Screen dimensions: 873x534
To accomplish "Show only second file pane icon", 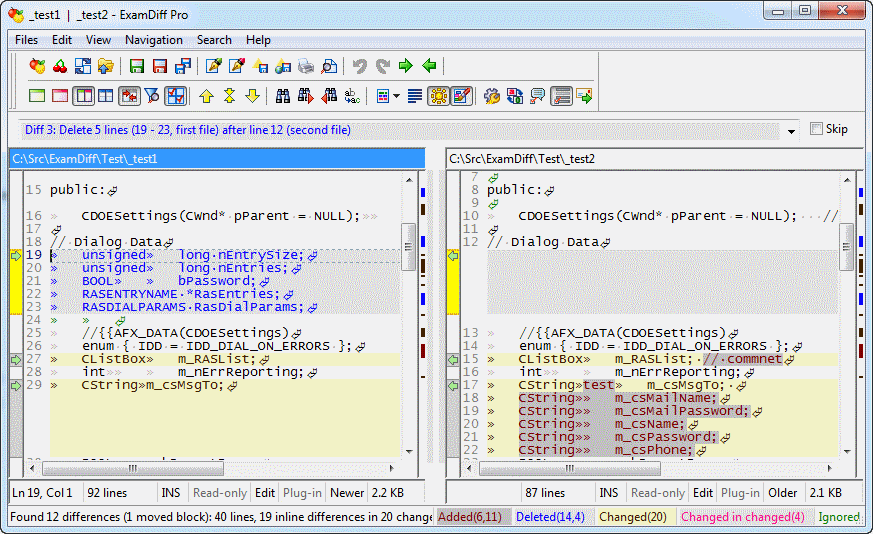I will (x=60, y=96).
